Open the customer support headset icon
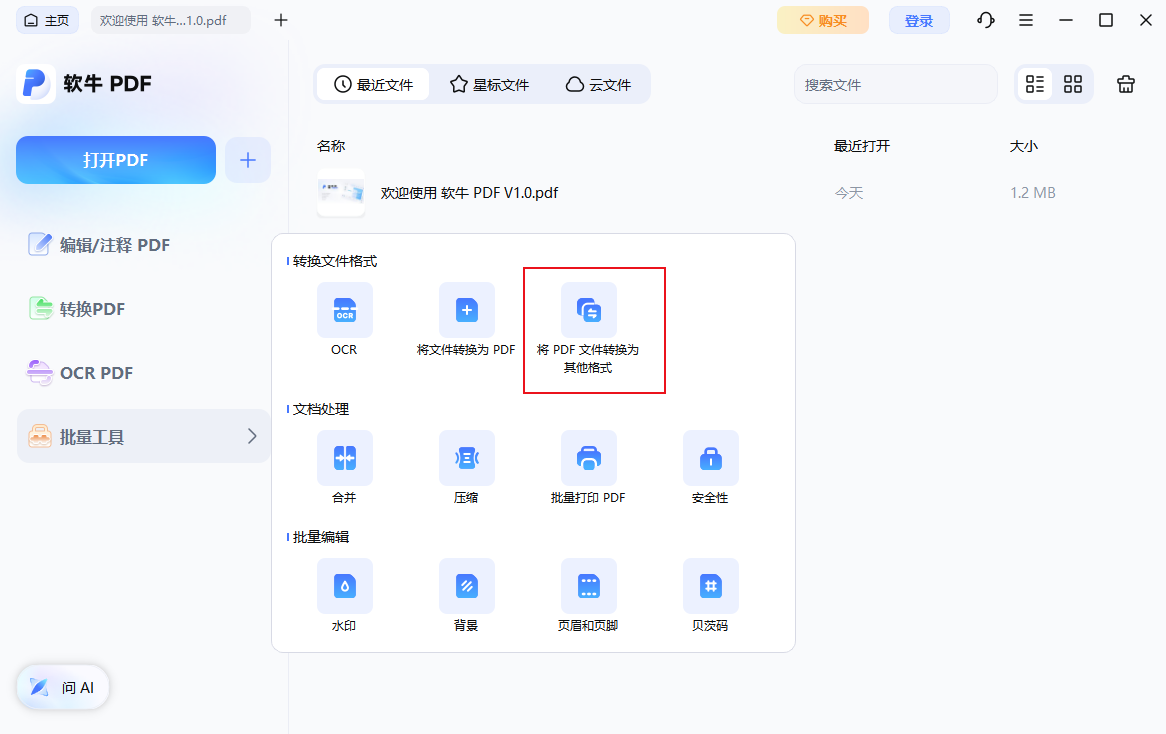1166x734 pixels. (985, 20)
